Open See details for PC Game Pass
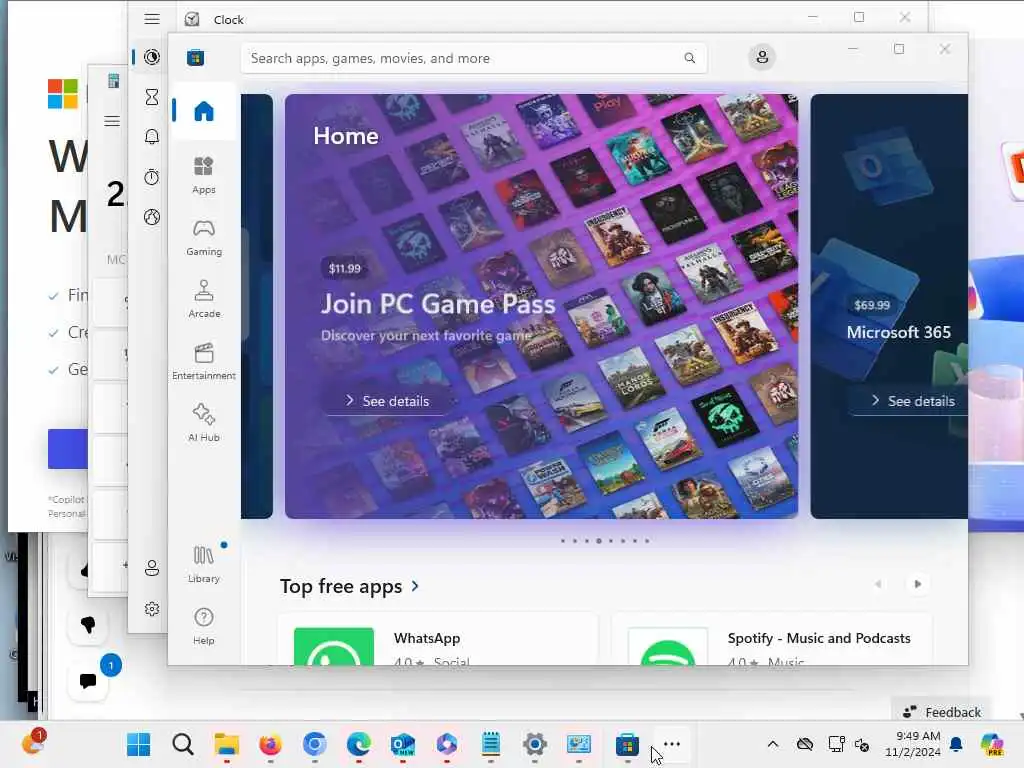Screen dimensions: 1024x768 tap(387, 401)
